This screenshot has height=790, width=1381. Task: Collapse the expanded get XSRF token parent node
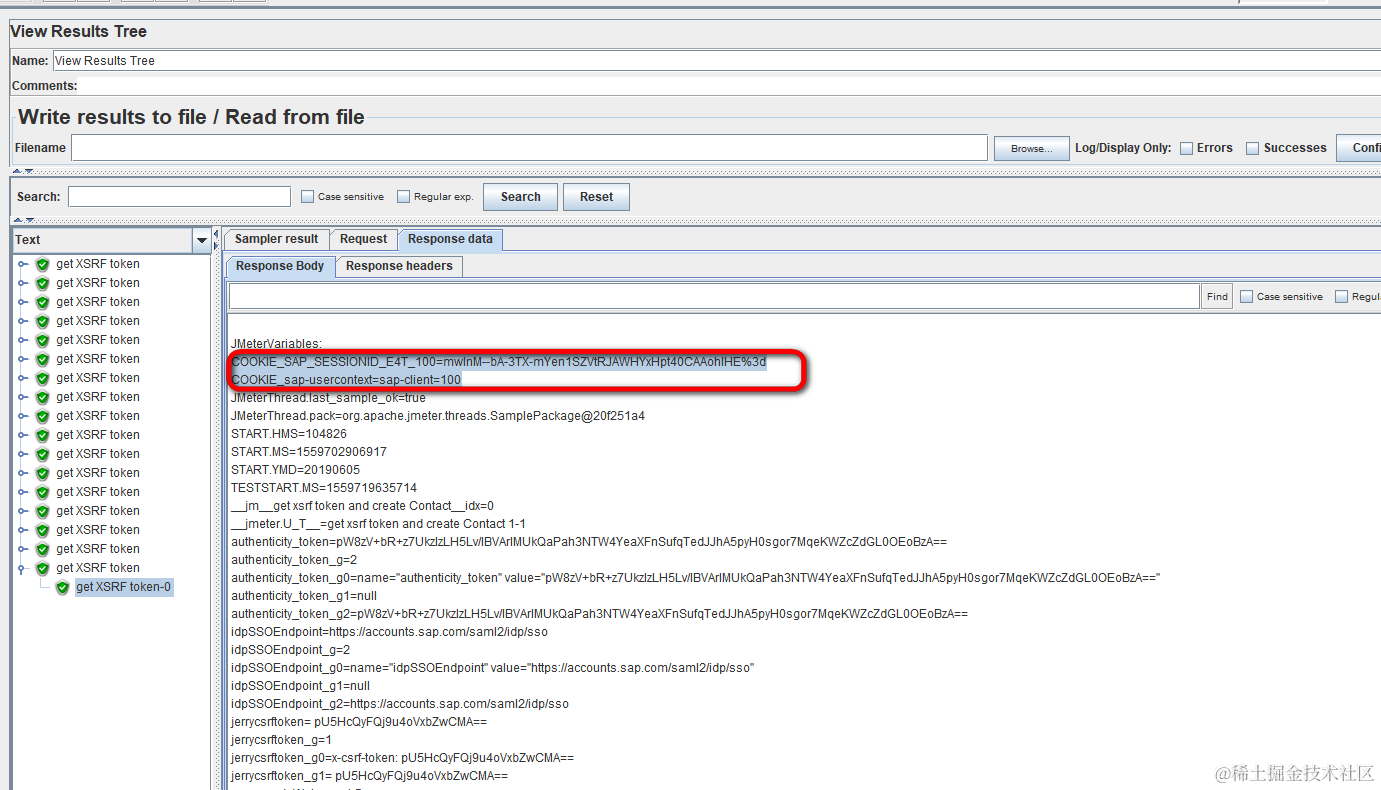pos(23,568)
